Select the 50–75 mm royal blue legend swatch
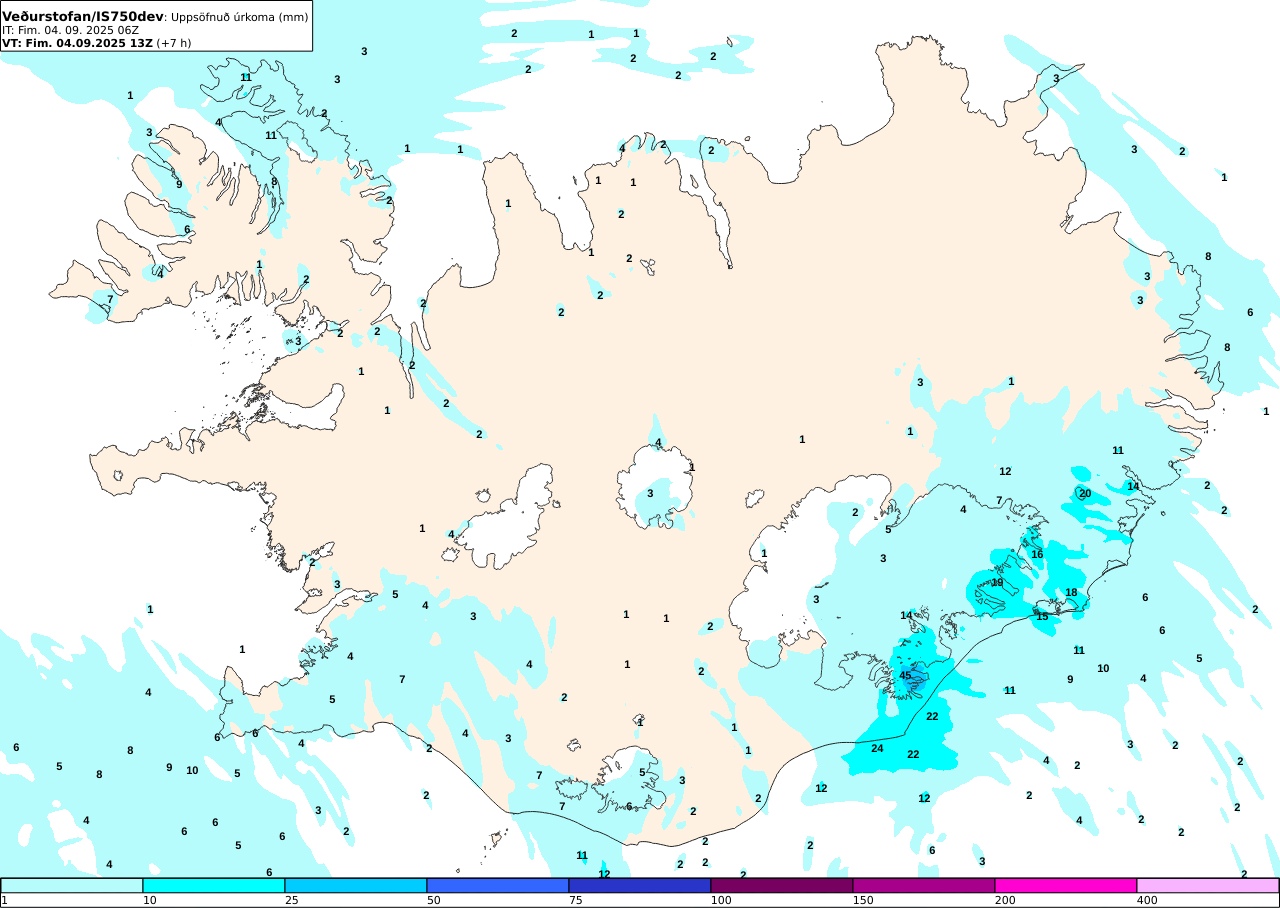Image resolution: width=1280 pixels, height=908 pixels. [498, 885]
